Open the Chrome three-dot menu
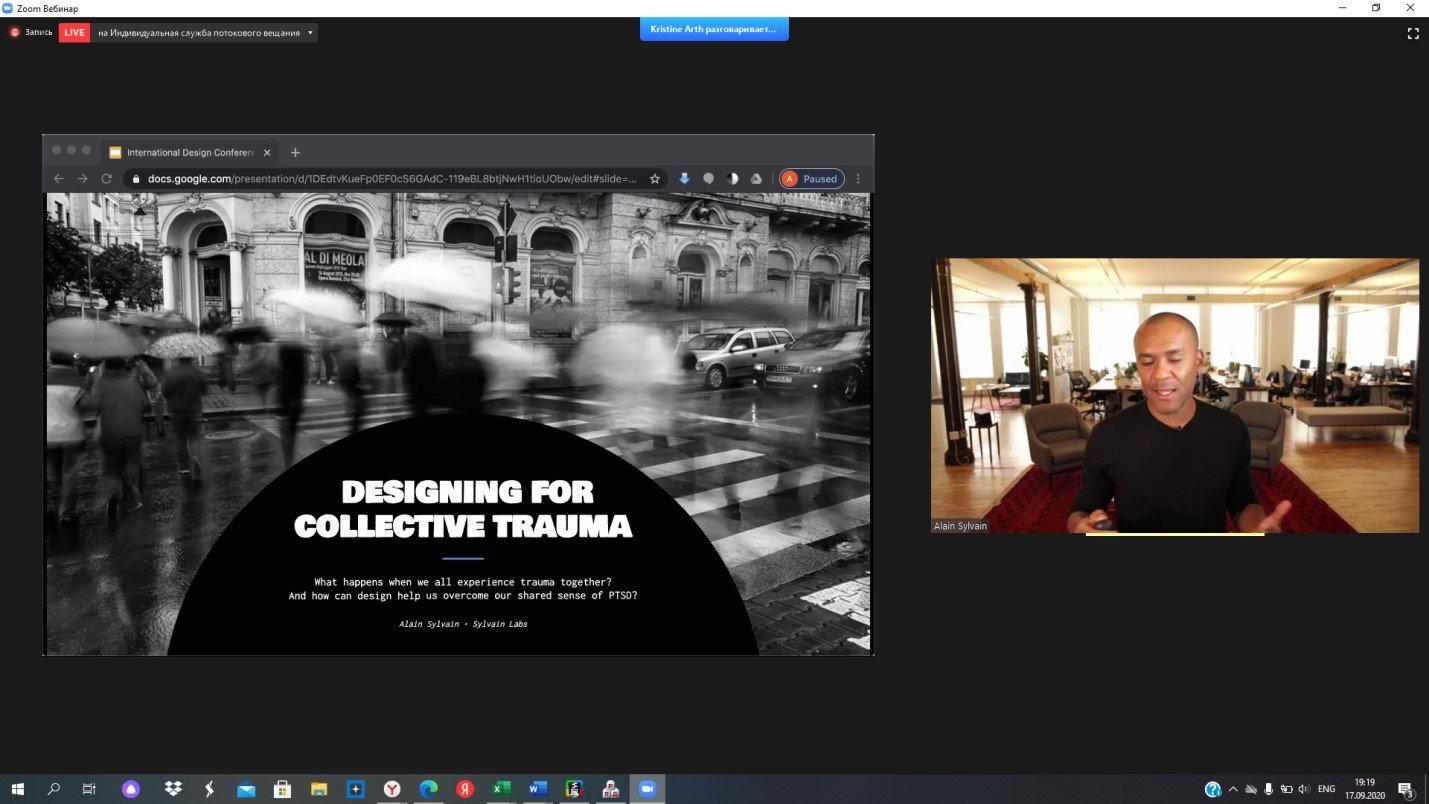This screenshot has height=804, width=1429. pos(858,179)
